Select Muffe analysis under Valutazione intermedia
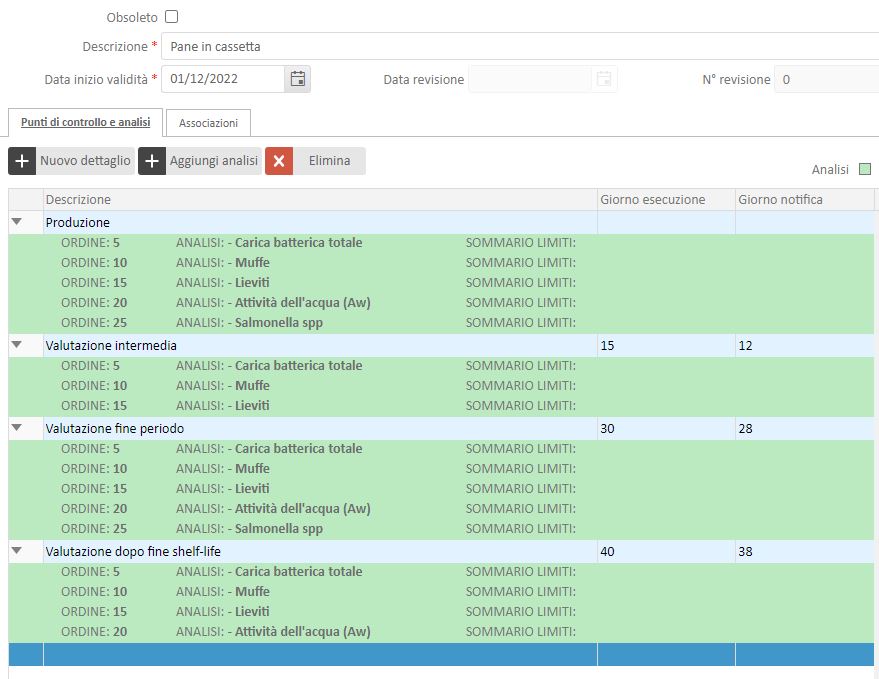The height and width of the screenshot is (679, 879). point(441,386)
